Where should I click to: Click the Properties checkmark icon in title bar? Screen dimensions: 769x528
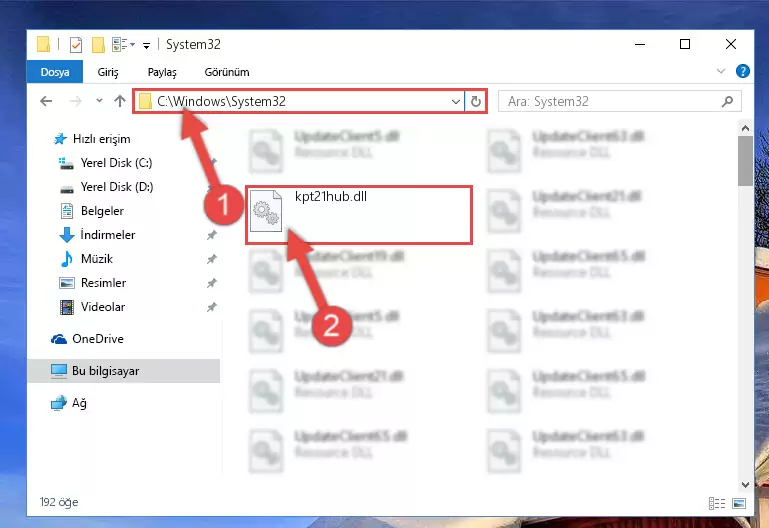[76, 45]
